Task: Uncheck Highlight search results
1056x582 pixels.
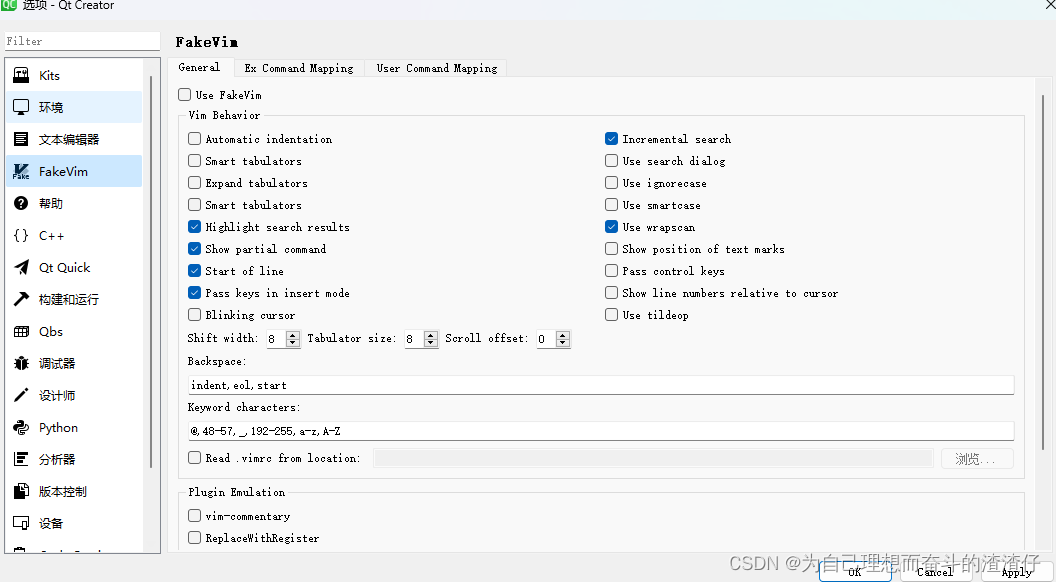Action: click(x=195, y=227)
